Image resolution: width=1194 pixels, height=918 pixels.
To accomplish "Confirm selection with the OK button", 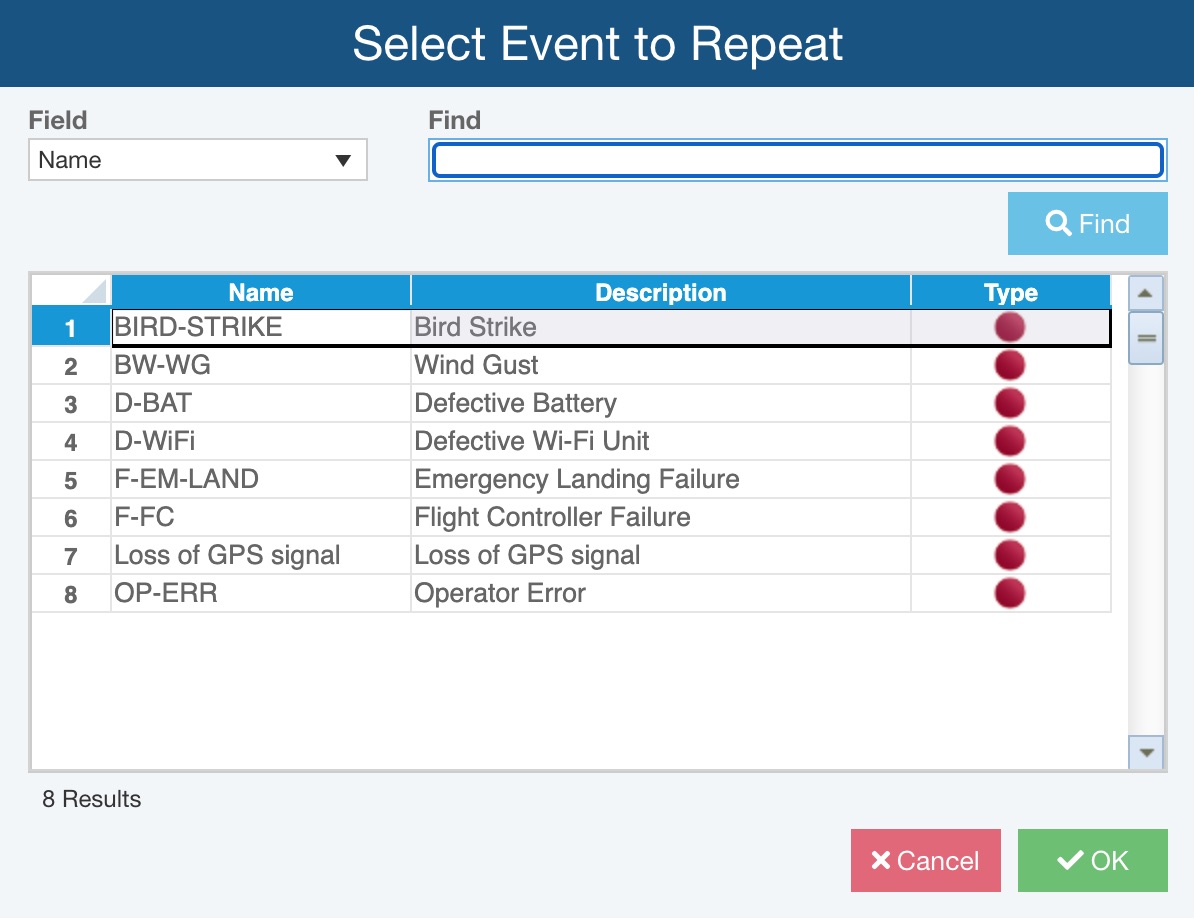I will (1092, 860).
